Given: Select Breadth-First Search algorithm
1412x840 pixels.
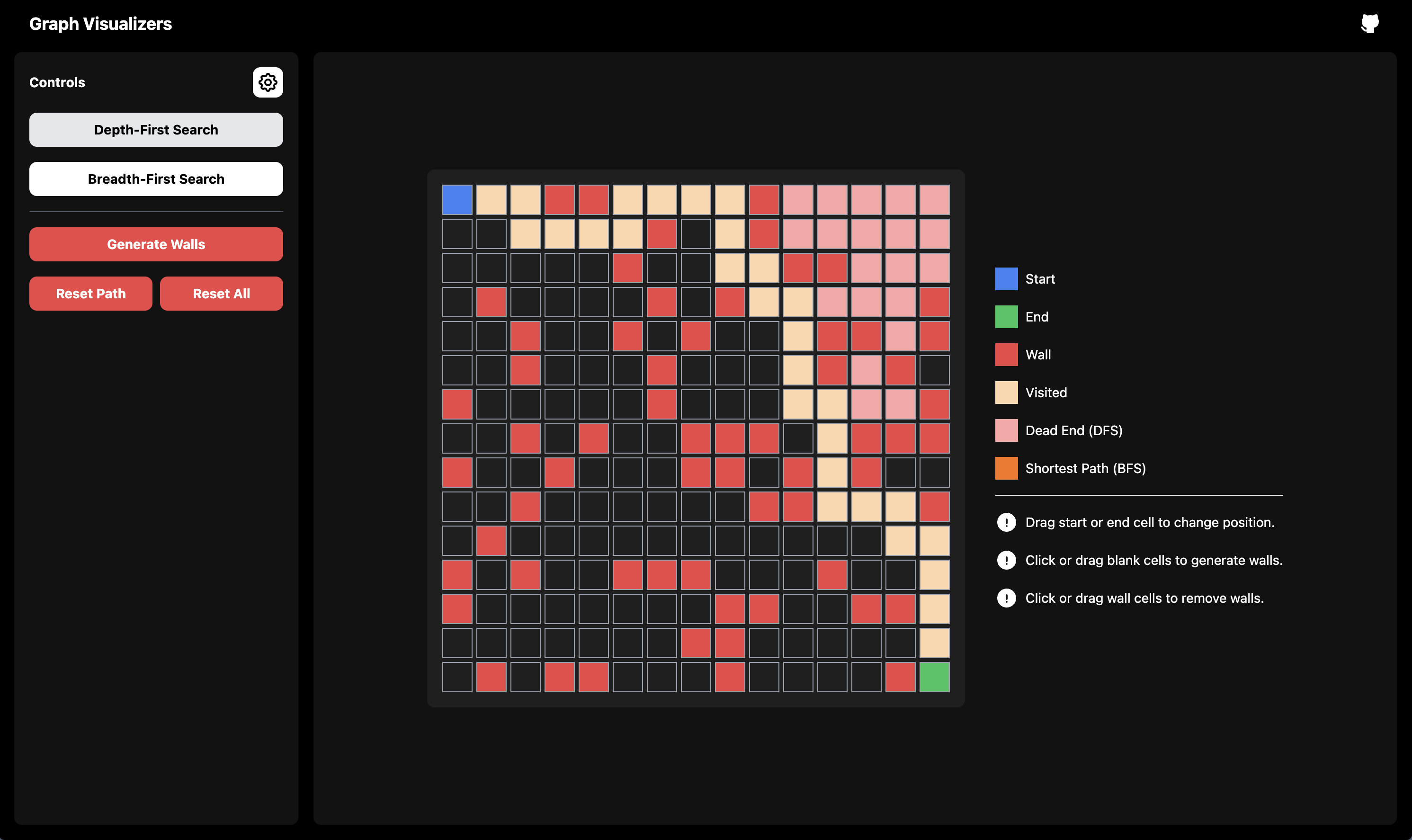Looking at the screenshot, I should (156, 179).
